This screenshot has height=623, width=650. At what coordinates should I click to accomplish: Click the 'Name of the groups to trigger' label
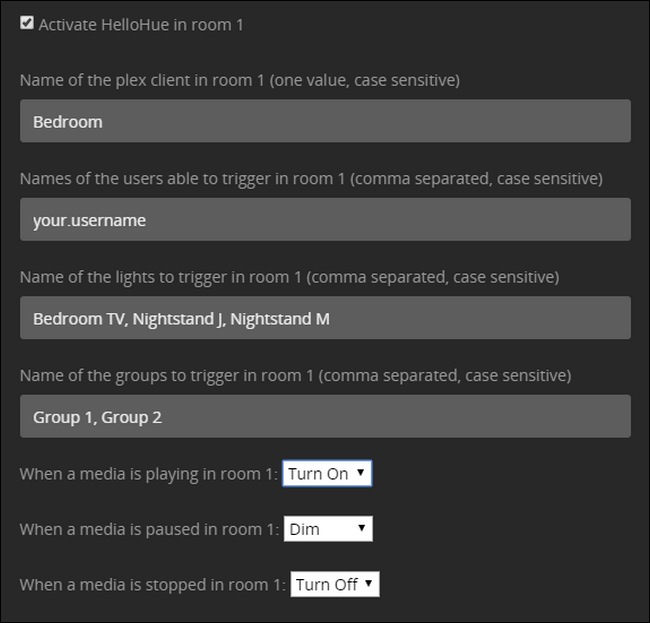point(295,375)
